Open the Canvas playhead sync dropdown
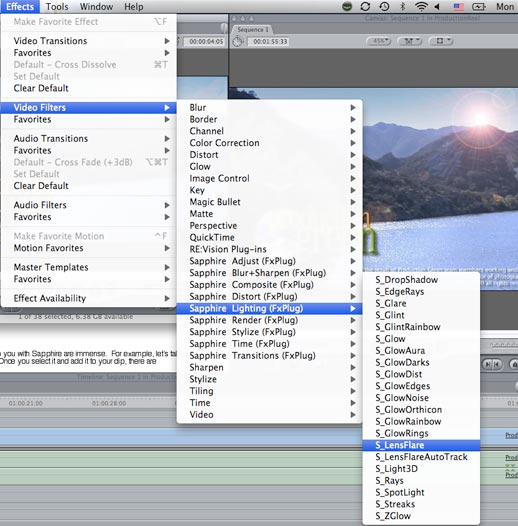Image resolution: width=518 pixels, height=526 pixels. (442, 41)
